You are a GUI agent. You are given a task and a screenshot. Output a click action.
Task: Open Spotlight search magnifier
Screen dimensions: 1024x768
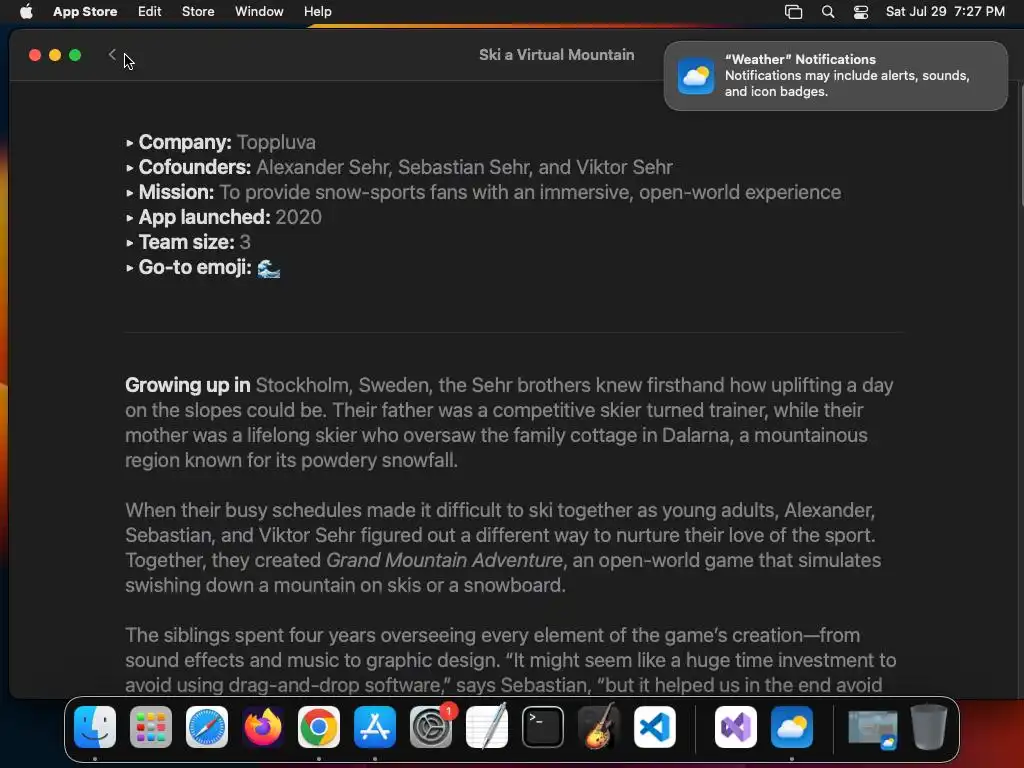[828, 11]
